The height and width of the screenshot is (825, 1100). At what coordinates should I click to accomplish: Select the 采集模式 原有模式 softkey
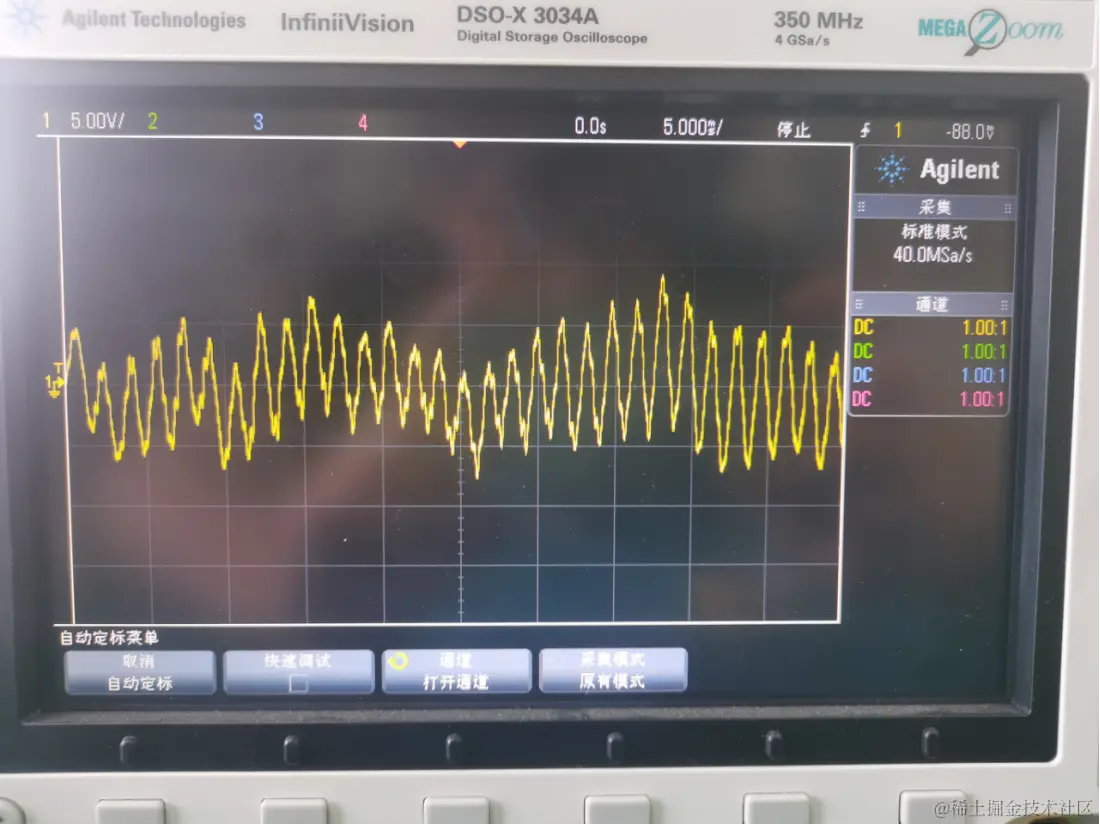click(613, 670)
